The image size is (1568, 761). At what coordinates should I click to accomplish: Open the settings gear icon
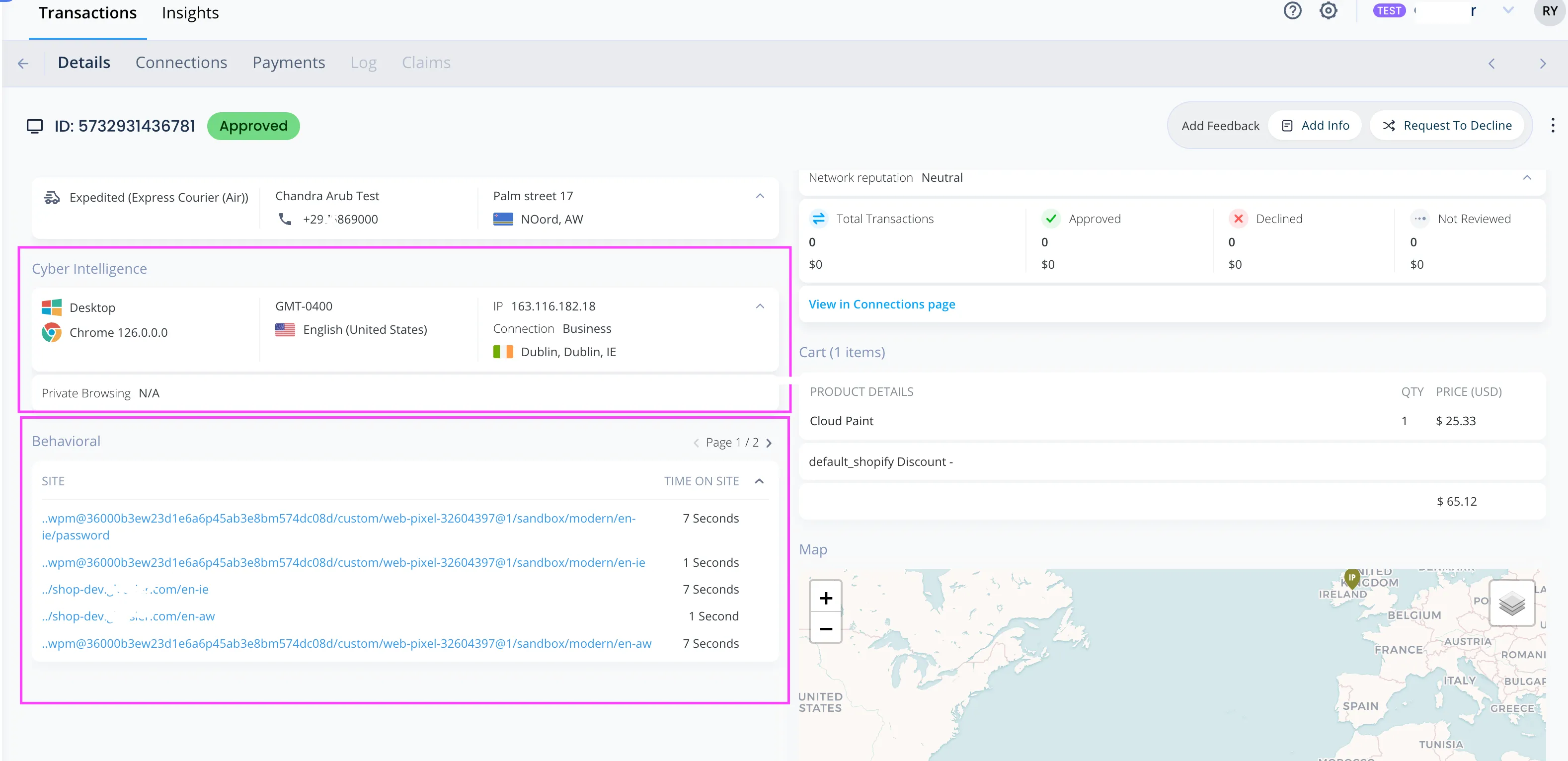[1328, 11]
